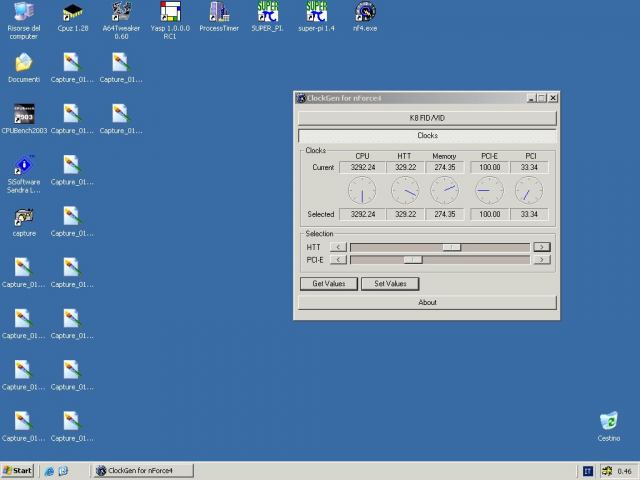Click the HTT slider thumb

(451, 247)
